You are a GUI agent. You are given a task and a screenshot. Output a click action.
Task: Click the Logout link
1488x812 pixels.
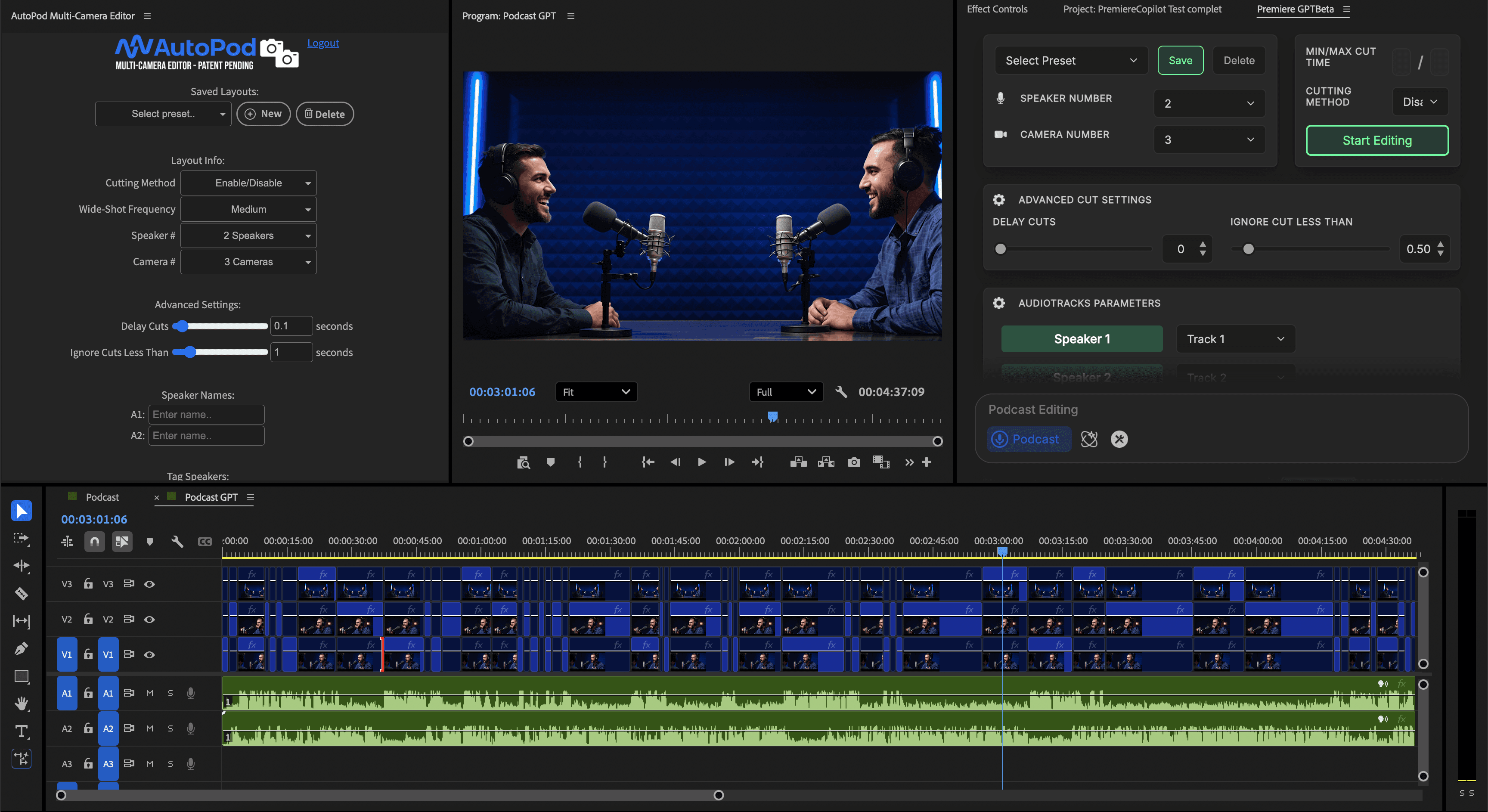coord(323,43)
